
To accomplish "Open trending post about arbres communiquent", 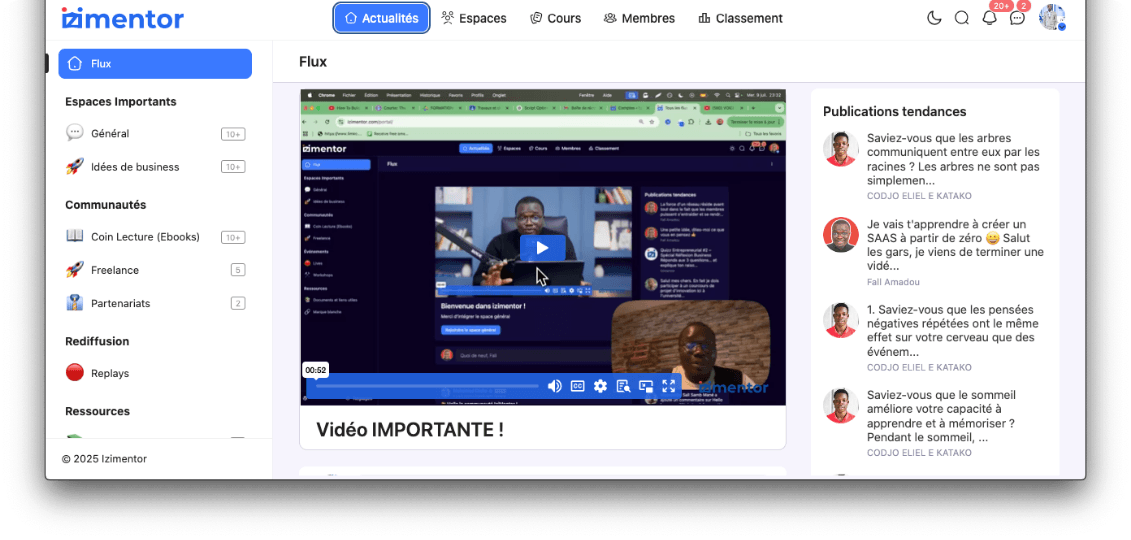I will point(953,159).
